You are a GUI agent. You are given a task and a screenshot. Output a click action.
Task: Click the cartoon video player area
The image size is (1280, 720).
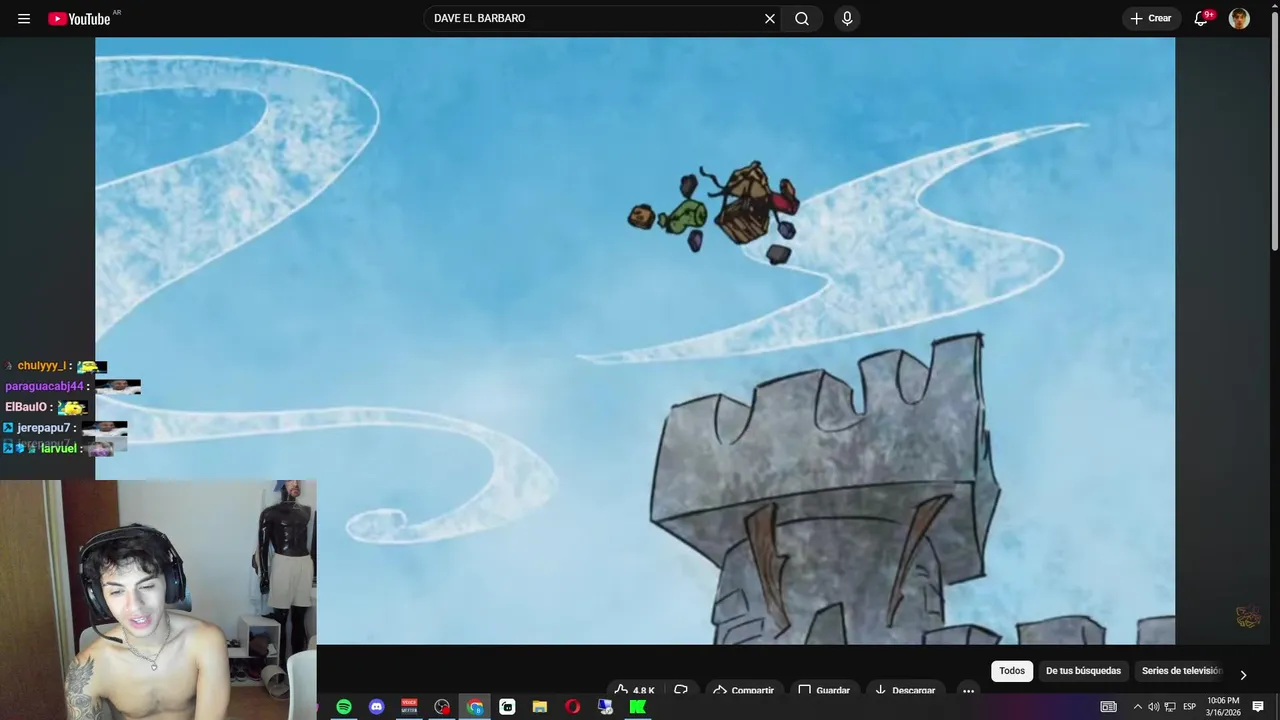coord(635,341)
